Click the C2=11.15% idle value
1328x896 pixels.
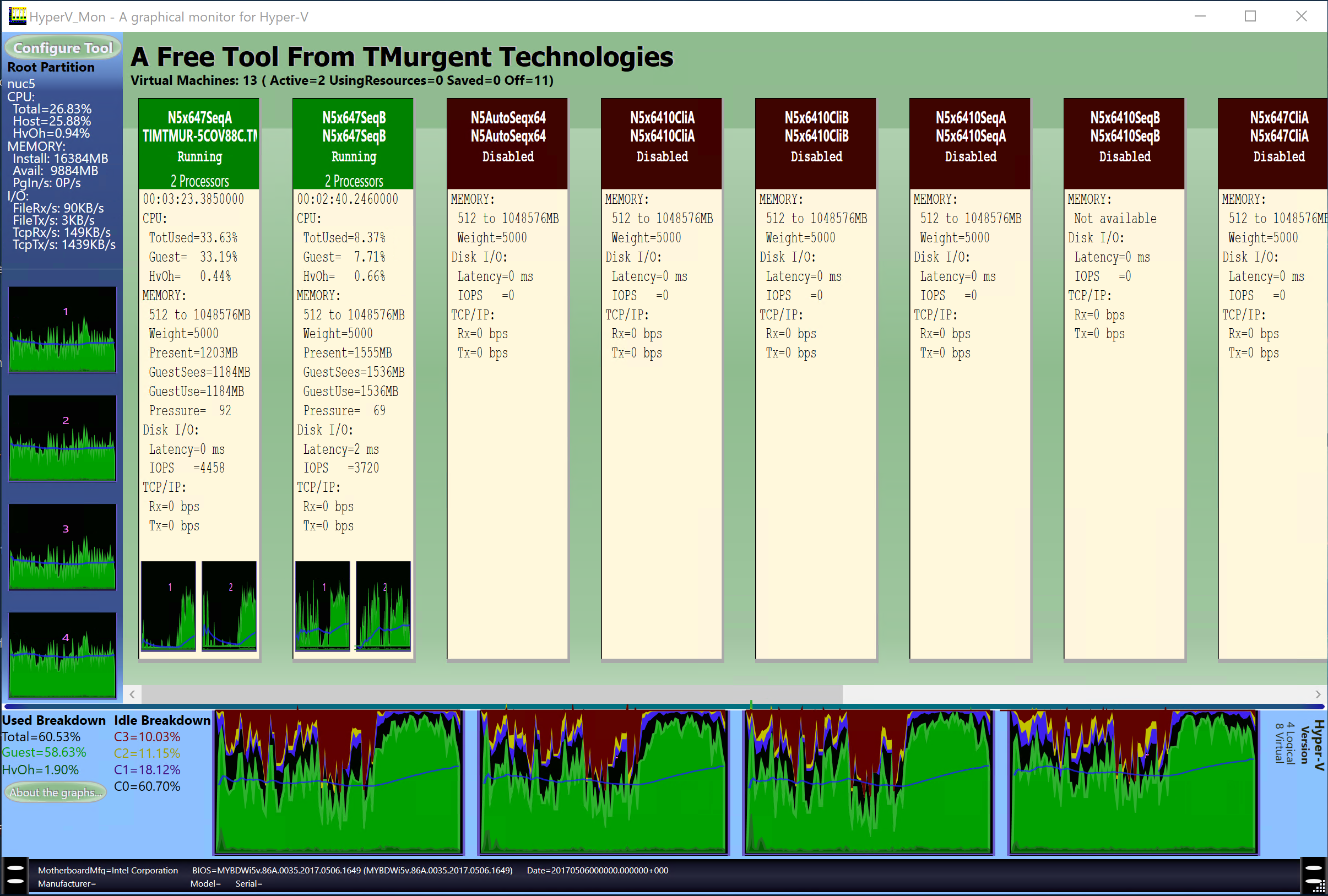(147, 753)
